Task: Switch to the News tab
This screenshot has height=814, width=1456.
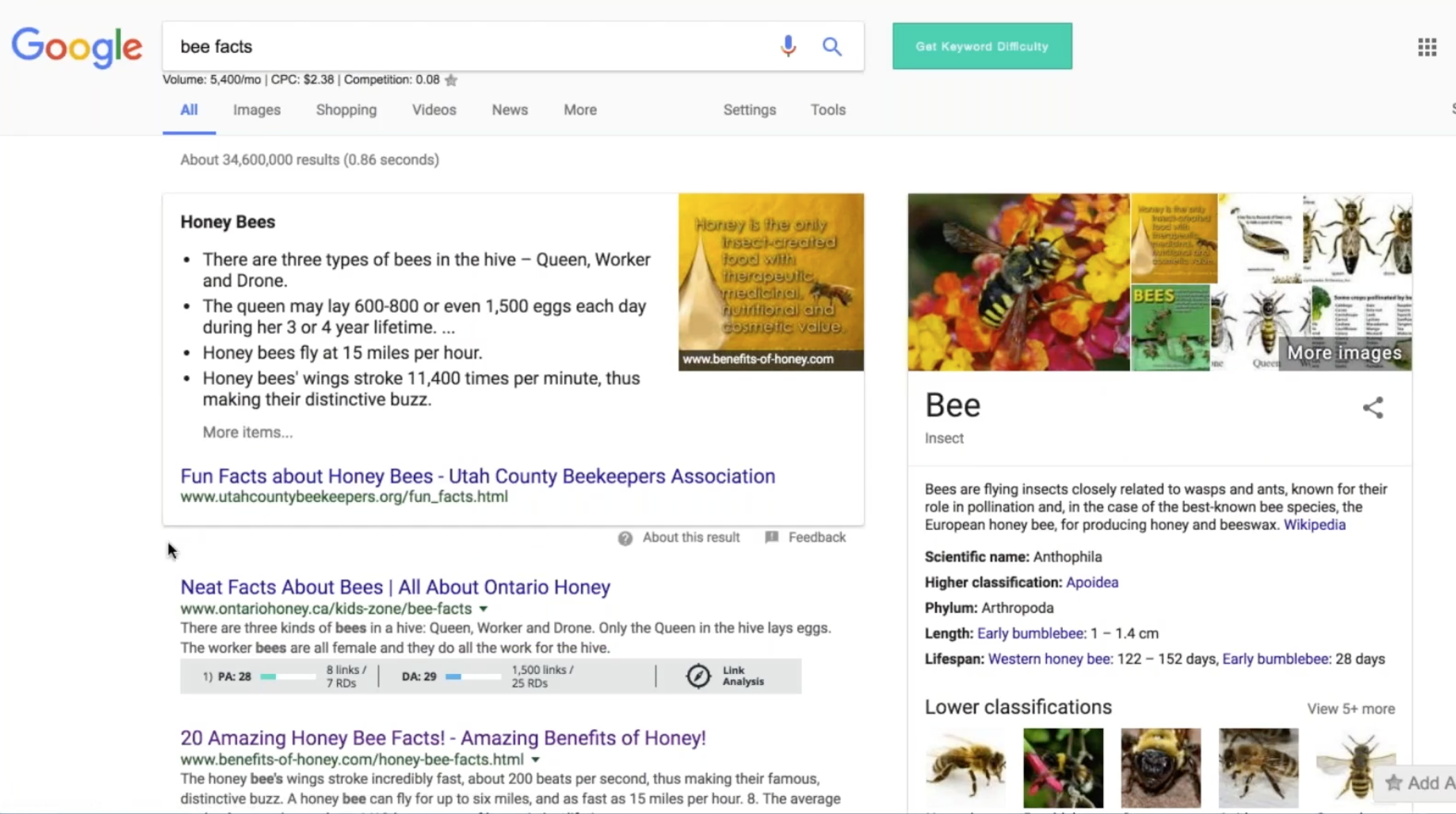Action: pos(510,110)
